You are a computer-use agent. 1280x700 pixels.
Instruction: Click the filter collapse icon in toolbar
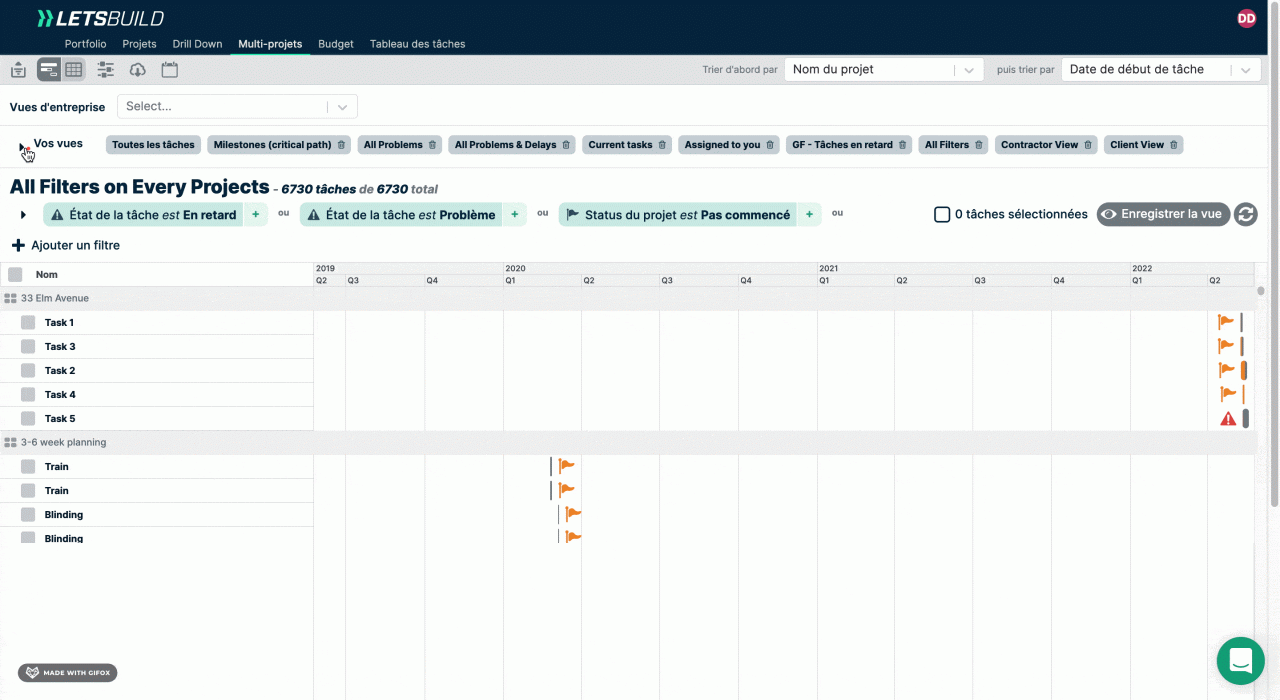coord(18,69)
